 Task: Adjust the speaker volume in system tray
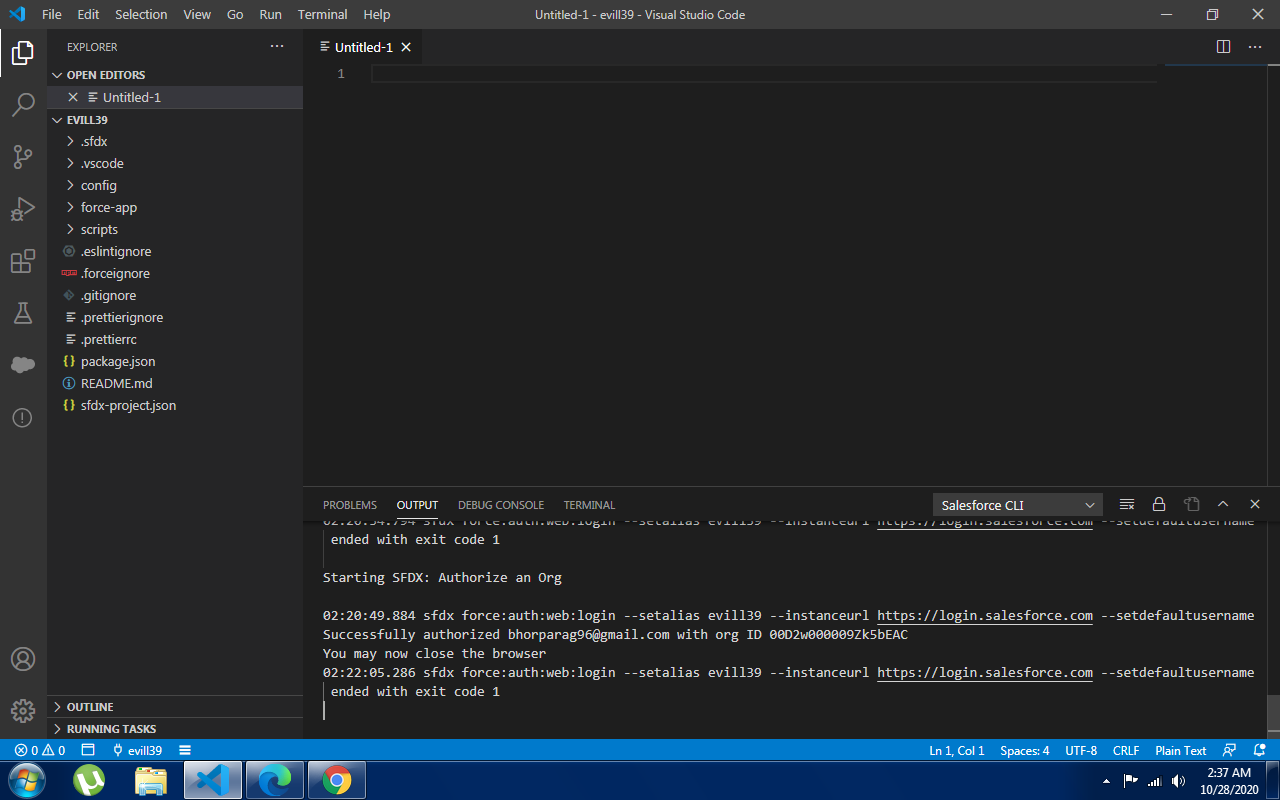pyautogui.click(x=1178, y=781)
